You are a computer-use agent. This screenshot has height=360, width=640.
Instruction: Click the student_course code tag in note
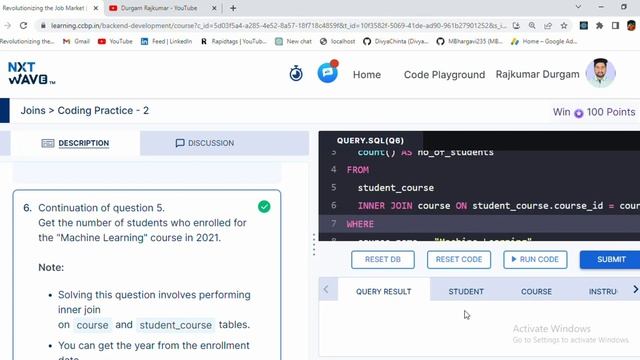coord(176,325)
